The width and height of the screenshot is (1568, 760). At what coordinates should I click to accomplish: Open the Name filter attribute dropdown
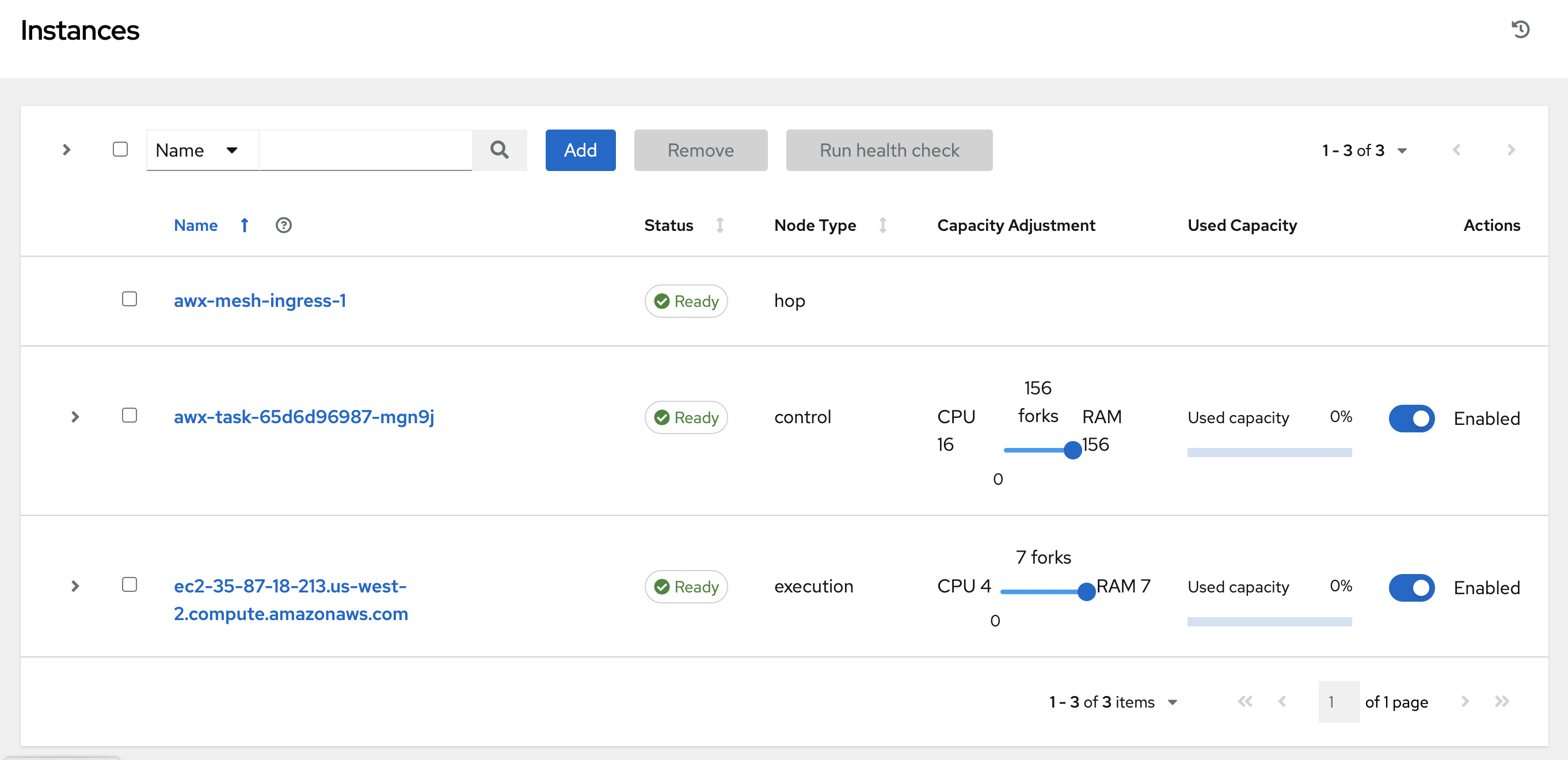[x=201, y=150]
